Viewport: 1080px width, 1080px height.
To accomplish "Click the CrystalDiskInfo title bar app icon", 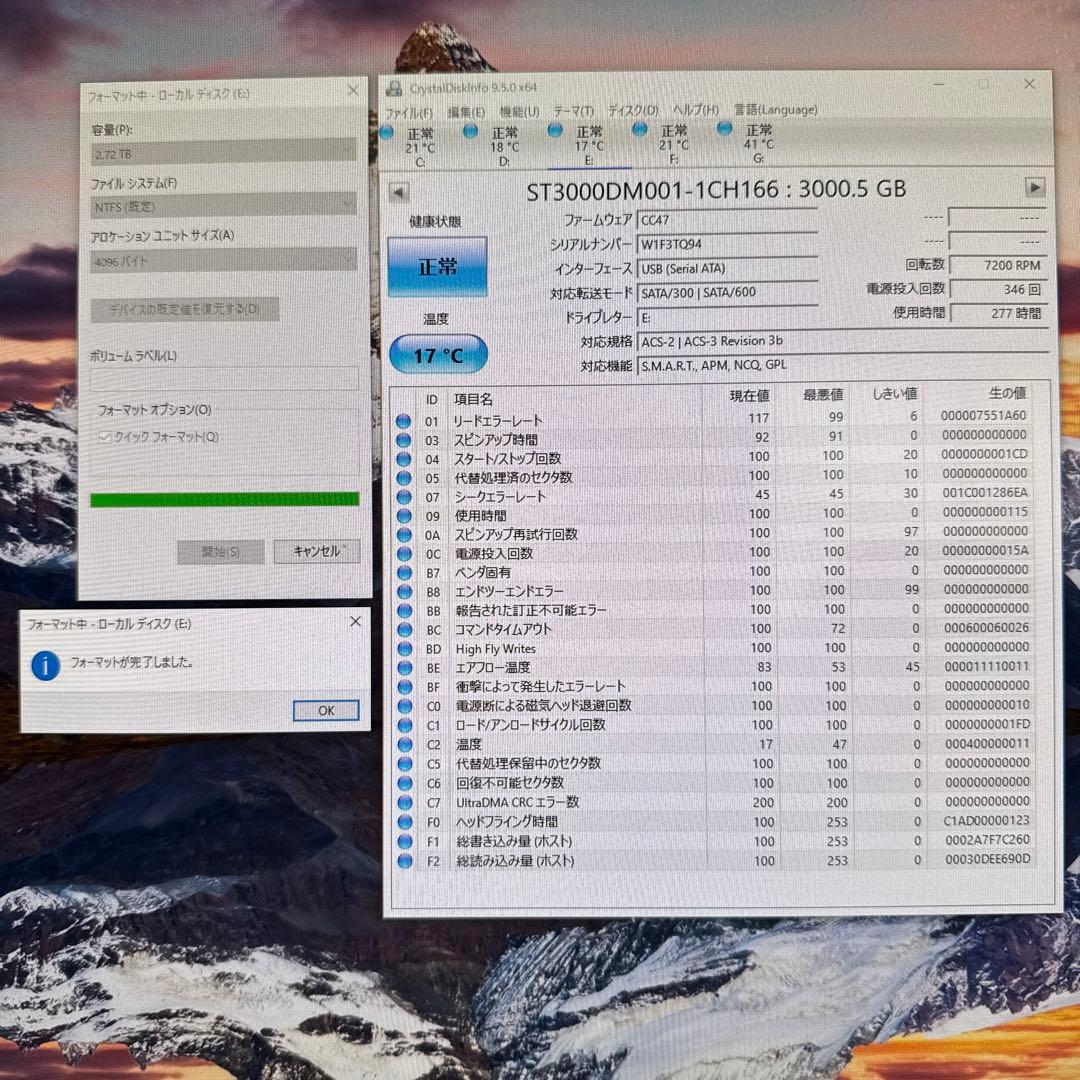I will [394, 88].
